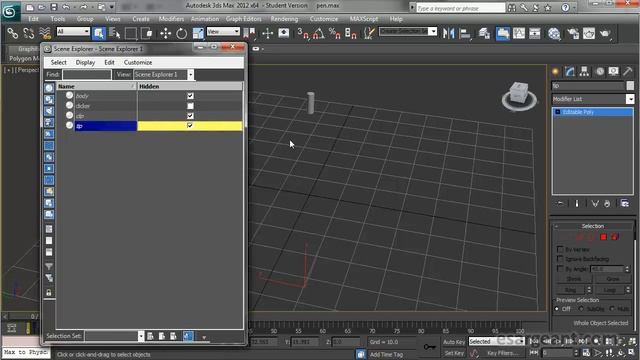Toggle Hidden checkbox for body

(190, 96)
